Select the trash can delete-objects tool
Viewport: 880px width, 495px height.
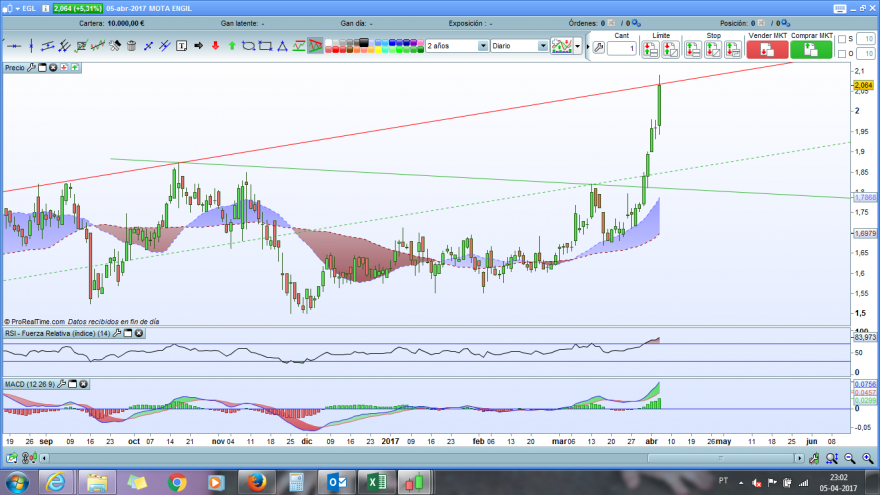131,46
